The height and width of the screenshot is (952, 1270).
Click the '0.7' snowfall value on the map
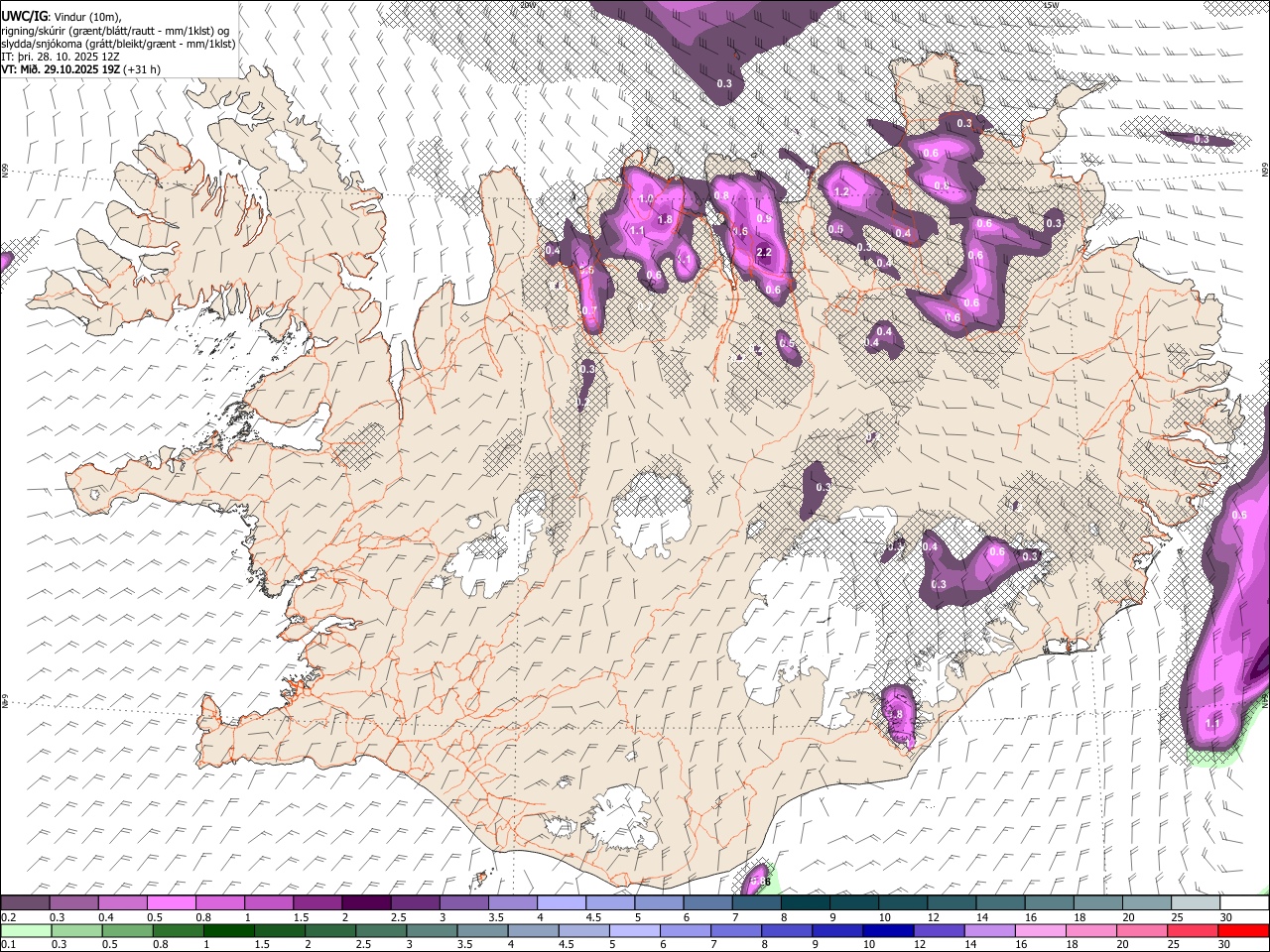point(589,310)
